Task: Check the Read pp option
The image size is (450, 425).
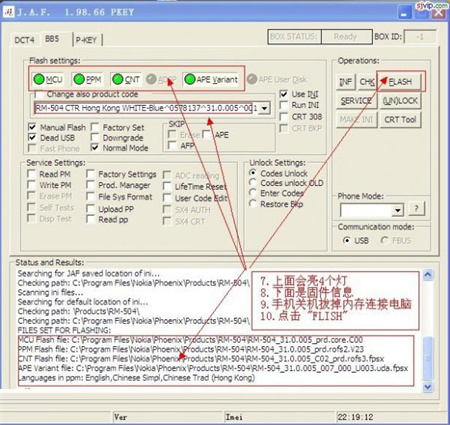Action: click(90, 219)
